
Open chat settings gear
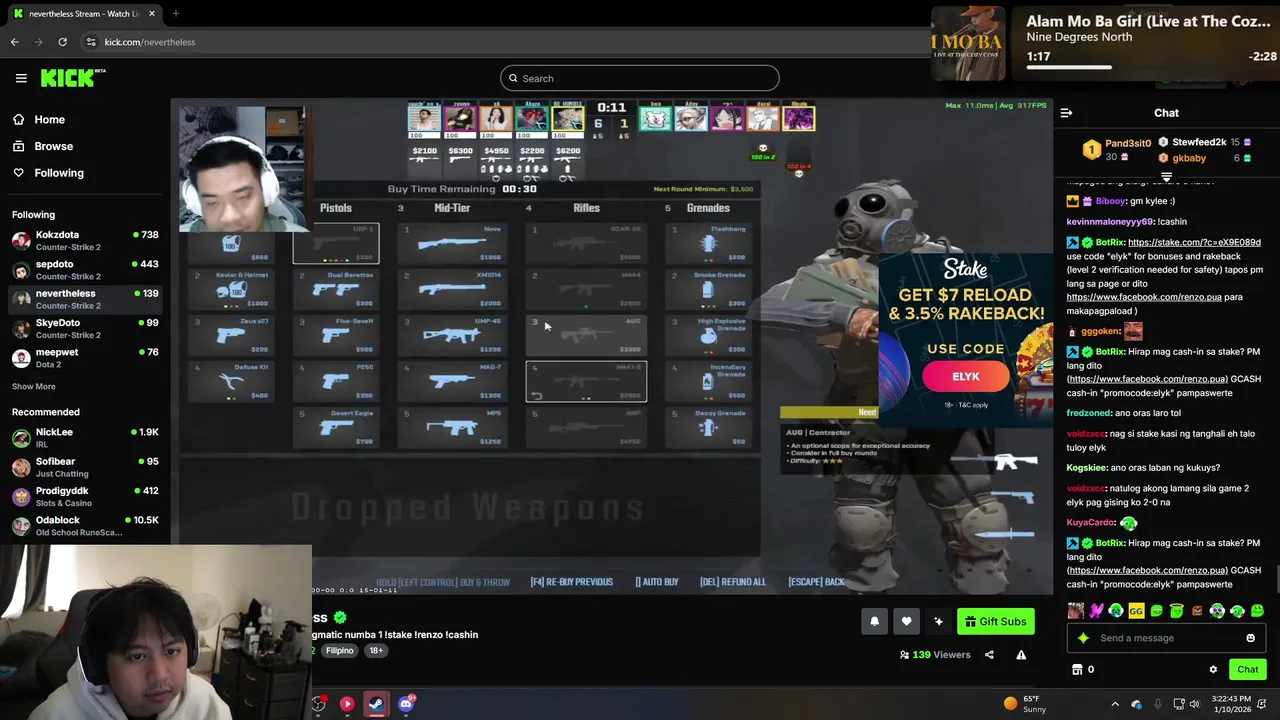pyautogui.click(x=1213, y=669)
